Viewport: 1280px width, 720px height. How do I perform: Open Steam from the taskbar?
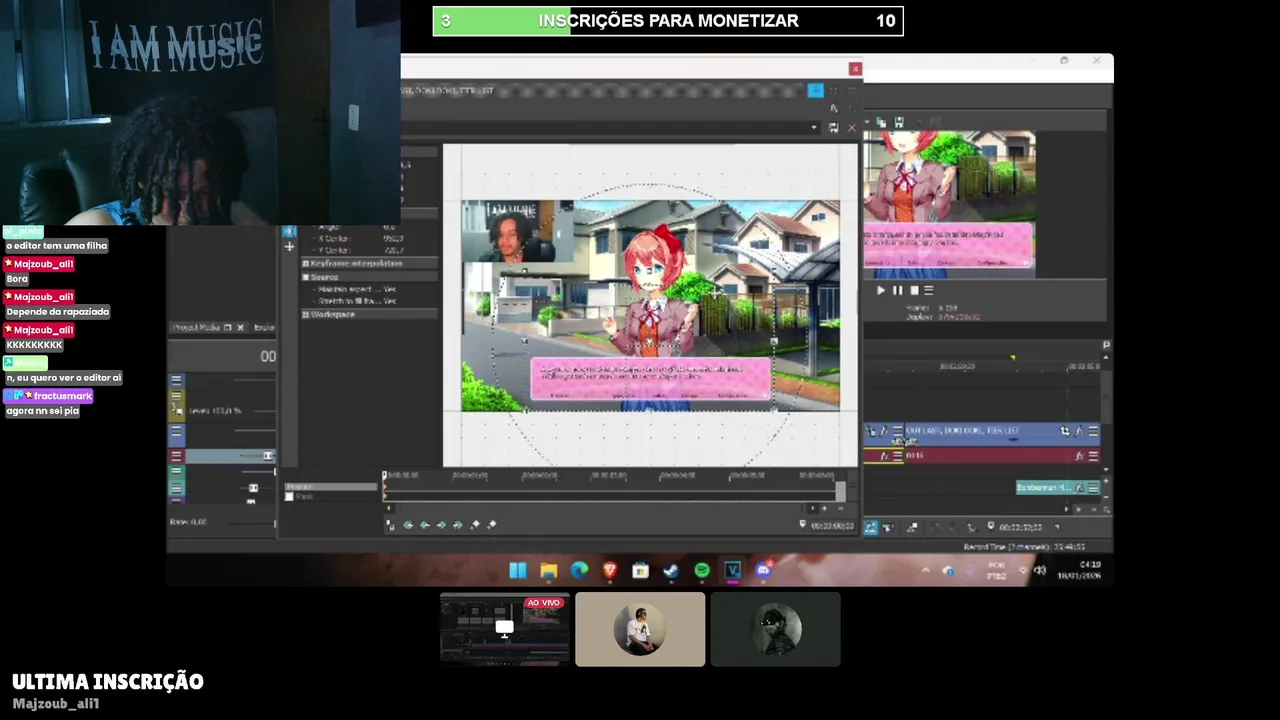671,570
